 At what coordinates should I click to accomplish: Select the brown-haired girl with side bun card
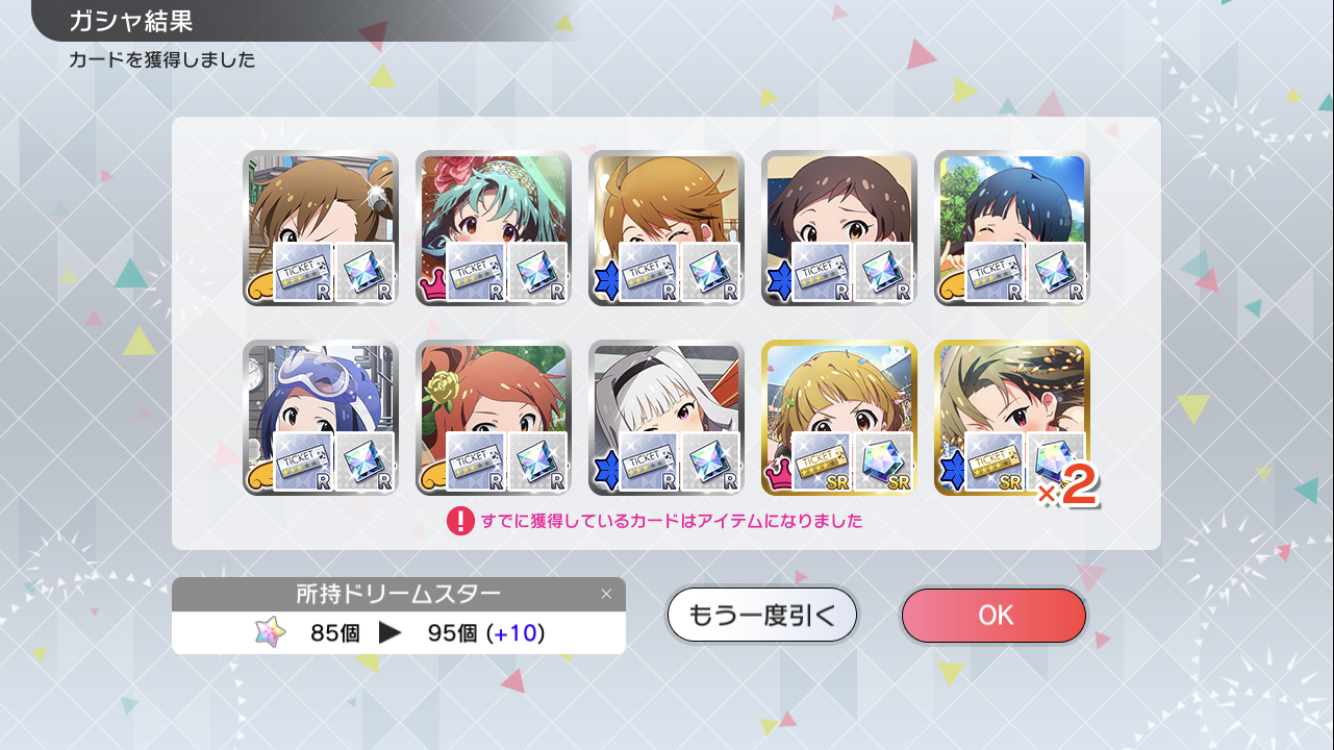click(x=320, y=228)
